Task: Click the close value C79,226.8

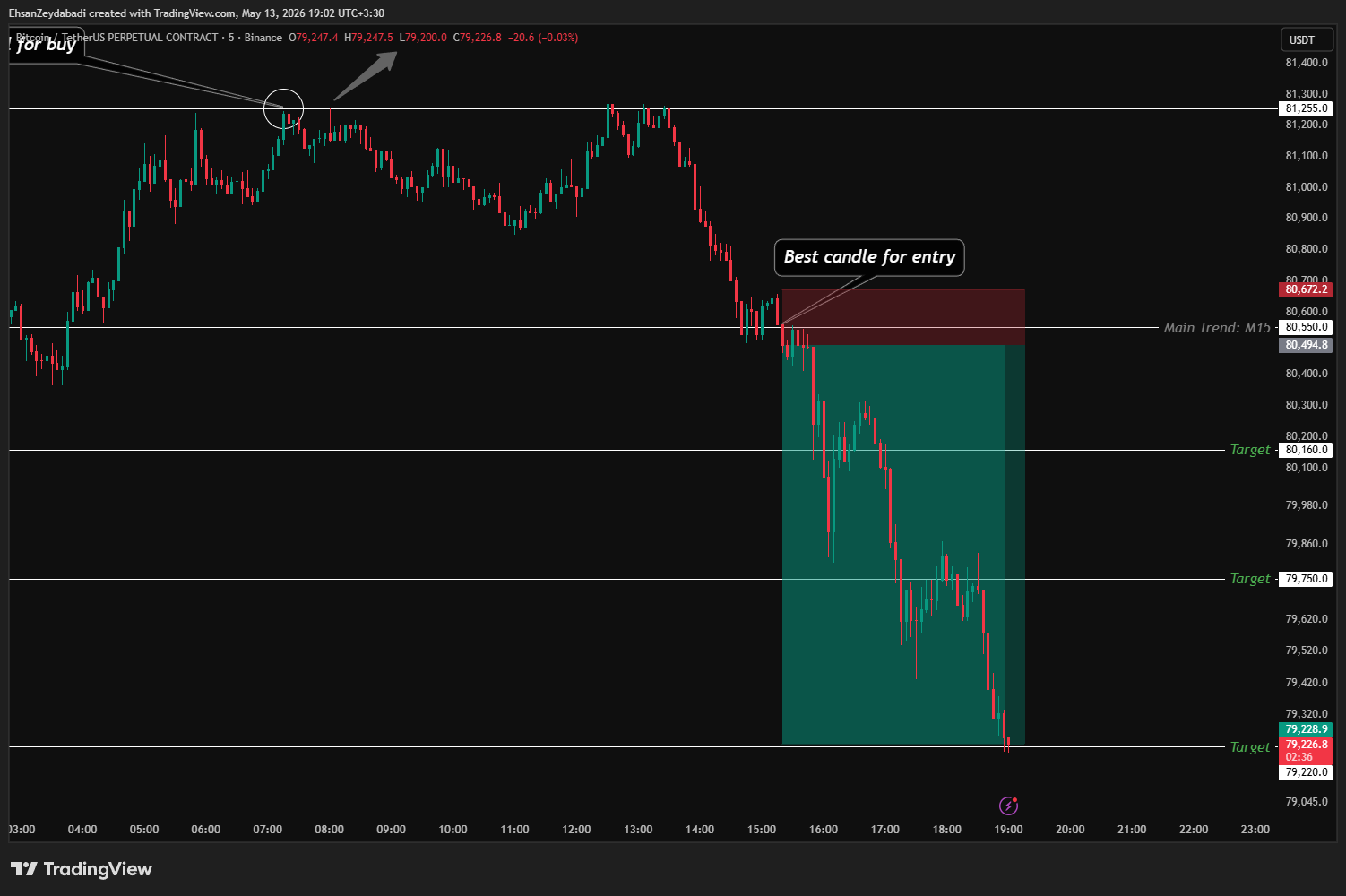Action: pyautogui.click(x=478, y=38)
